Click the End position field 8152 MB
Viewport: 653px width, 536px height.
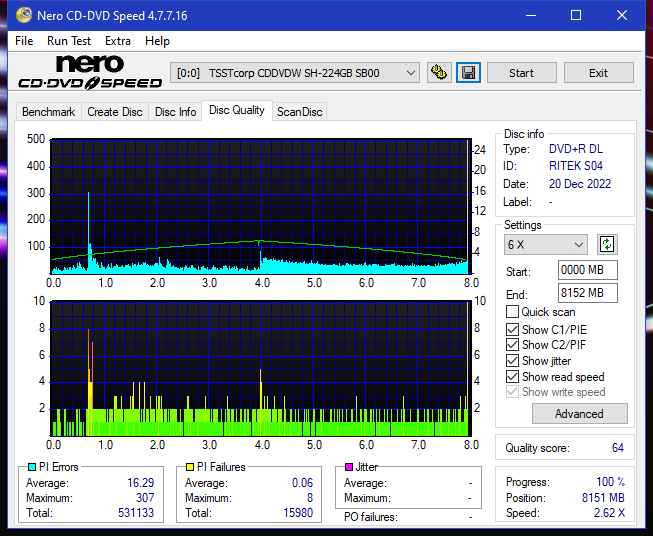click(x=588, y=293)
